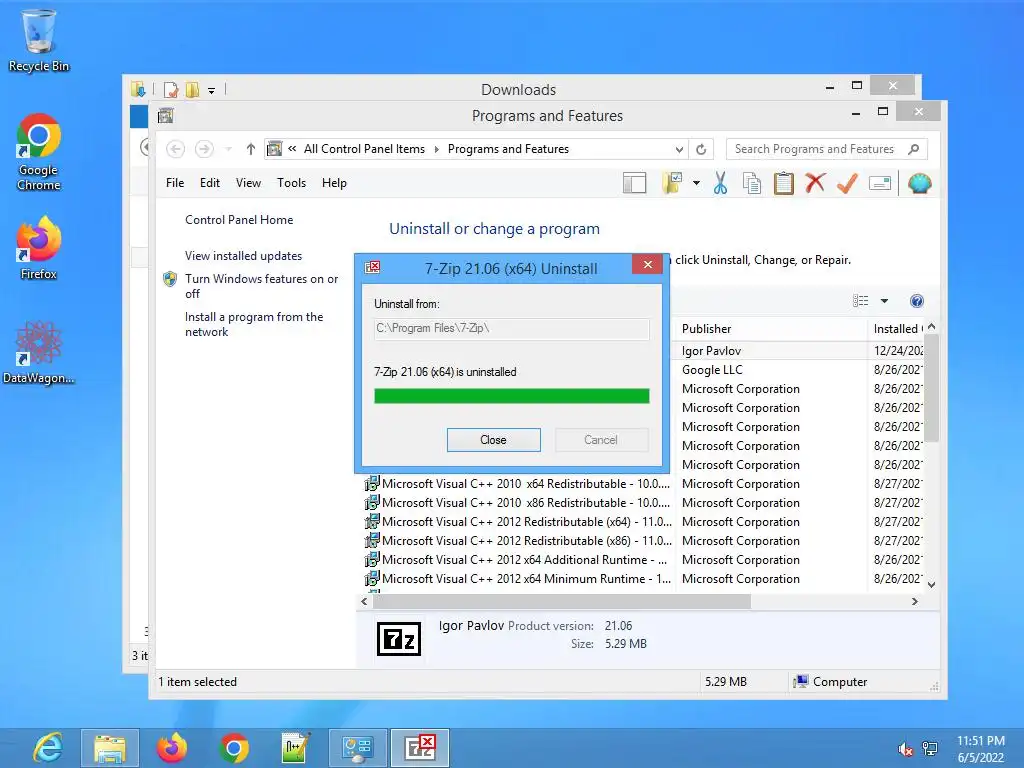Open DataWagon desktop shortcut
Viewport: 1024px width, 768px height.
click(39, 353)
